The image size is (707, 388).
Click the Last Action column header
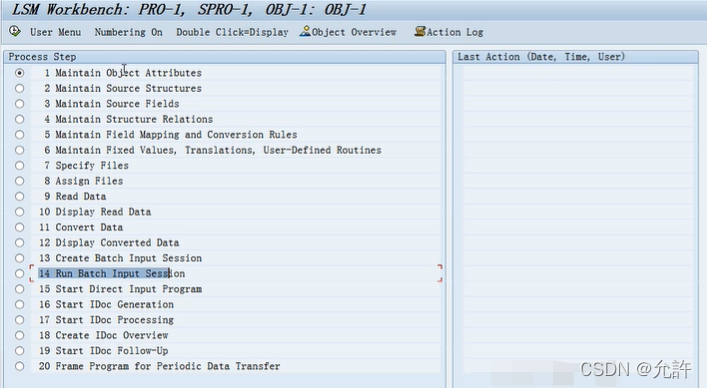coord(575,57)
